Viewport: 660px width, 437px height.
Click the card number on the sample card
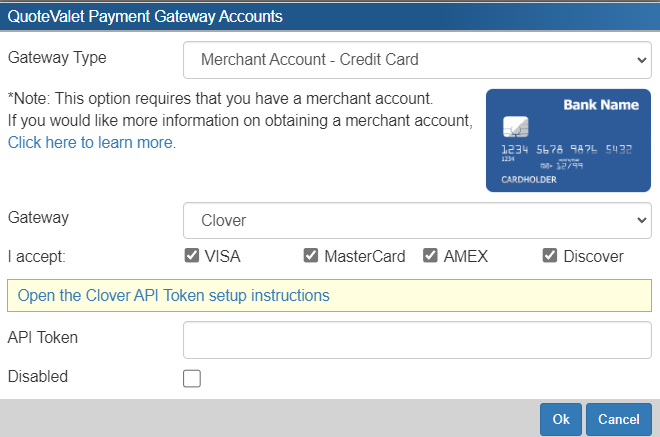pos(566,148)
